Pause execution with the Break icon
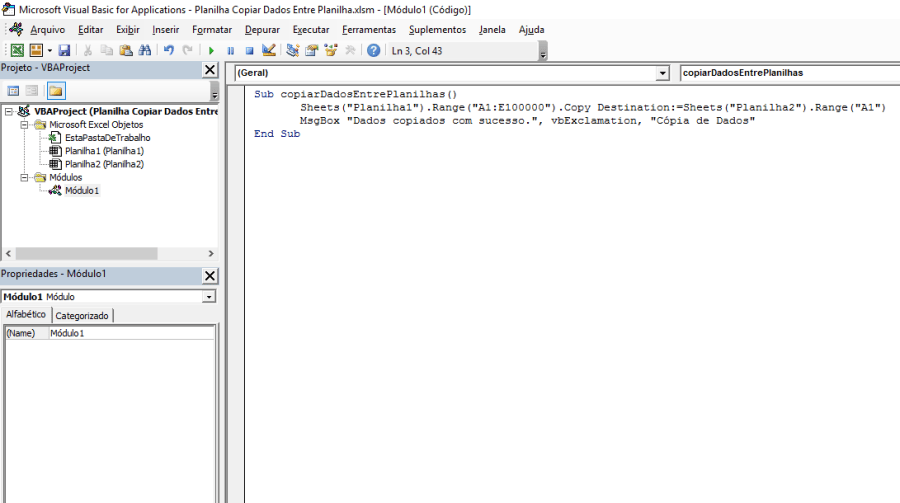 [231, 51]
